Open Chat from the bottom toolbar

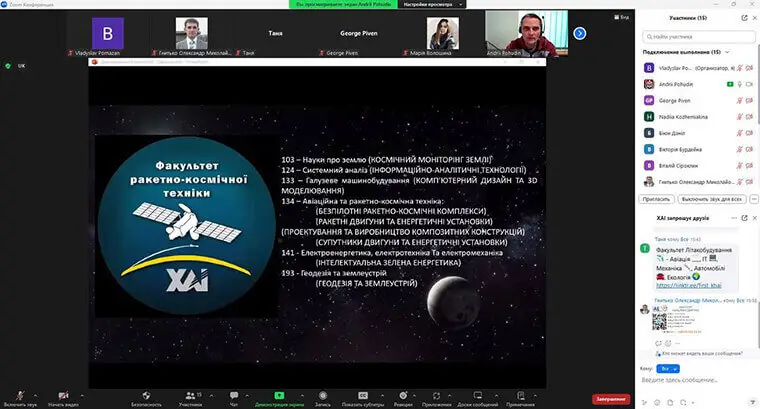(x=234, y=395)
